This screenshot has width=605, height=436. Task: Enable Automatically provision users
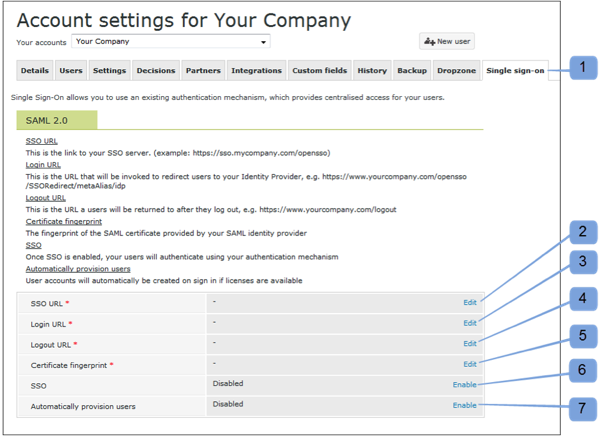[464, 405]
